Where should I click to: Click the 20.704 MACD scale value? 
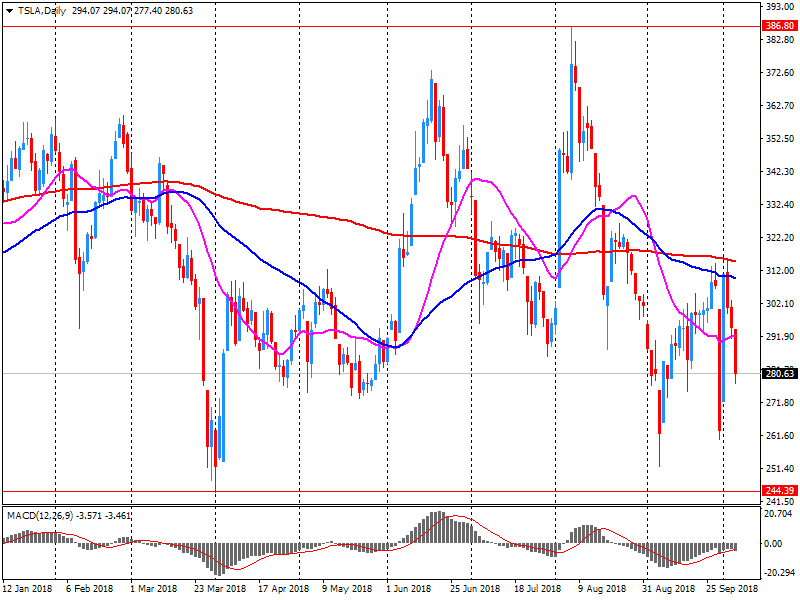pyautogui.click(x=778, y=513)
